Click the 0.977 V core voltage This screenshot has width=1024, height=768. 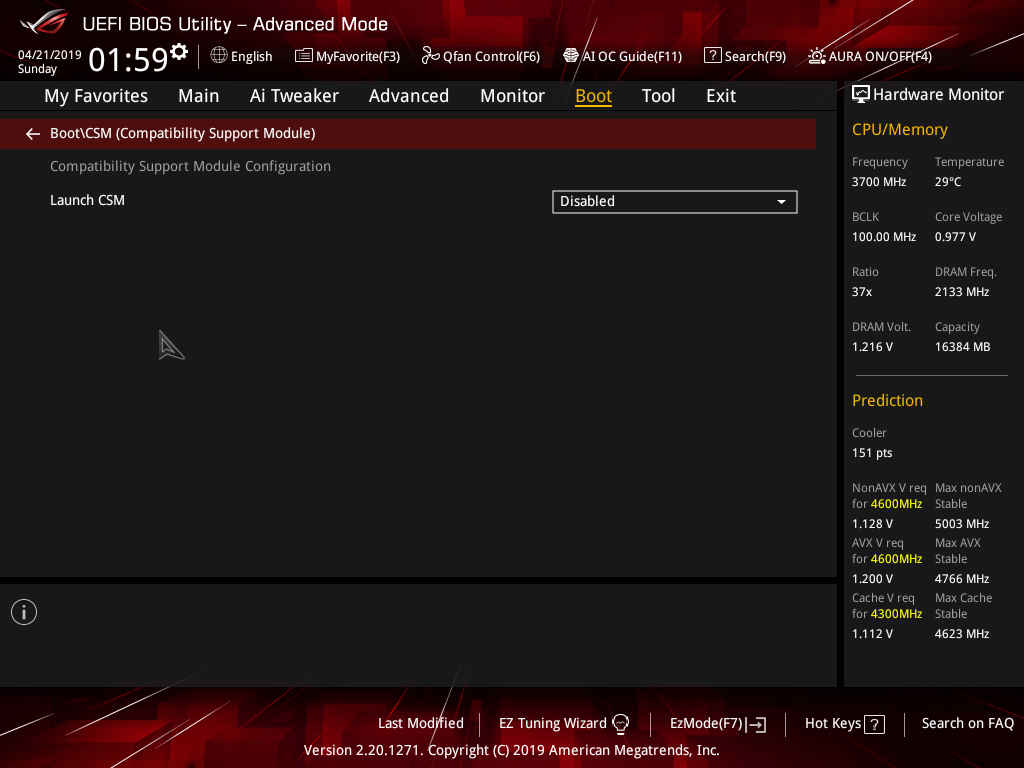coord(955,237)
